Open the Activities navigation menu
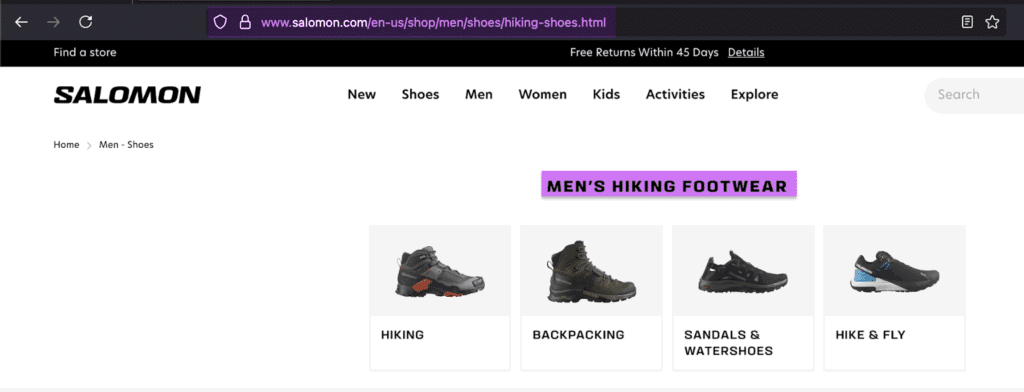Screen dimensions: 1024x392 (x=675, y=94)
